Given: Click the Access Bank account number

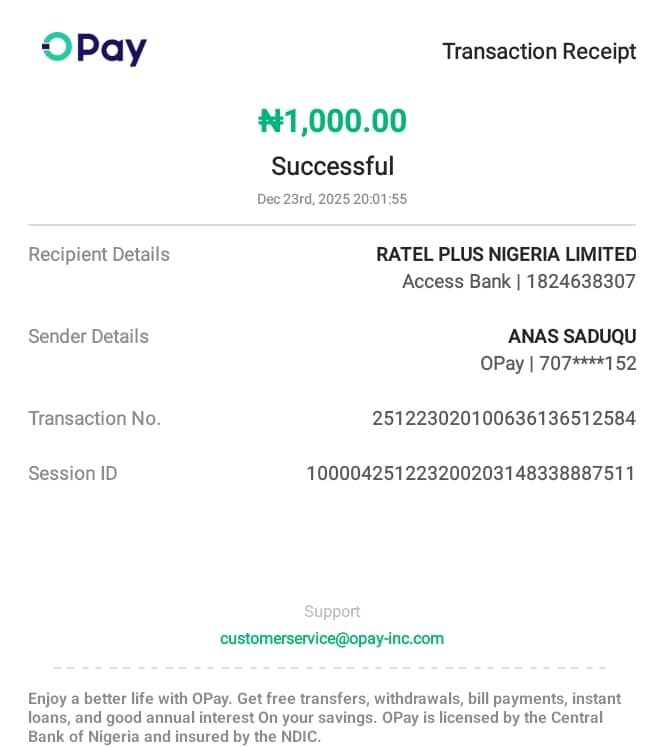Looking at the screenshot, I should [518, 281].
